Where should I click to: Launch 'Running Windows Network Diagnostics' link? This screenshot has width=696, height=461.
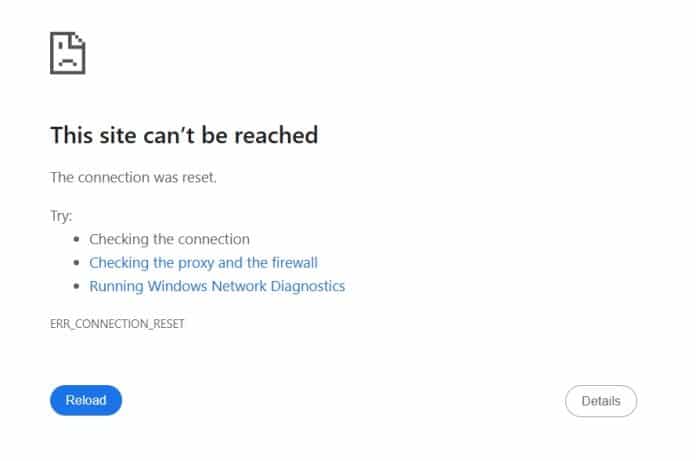coord(217,286)
